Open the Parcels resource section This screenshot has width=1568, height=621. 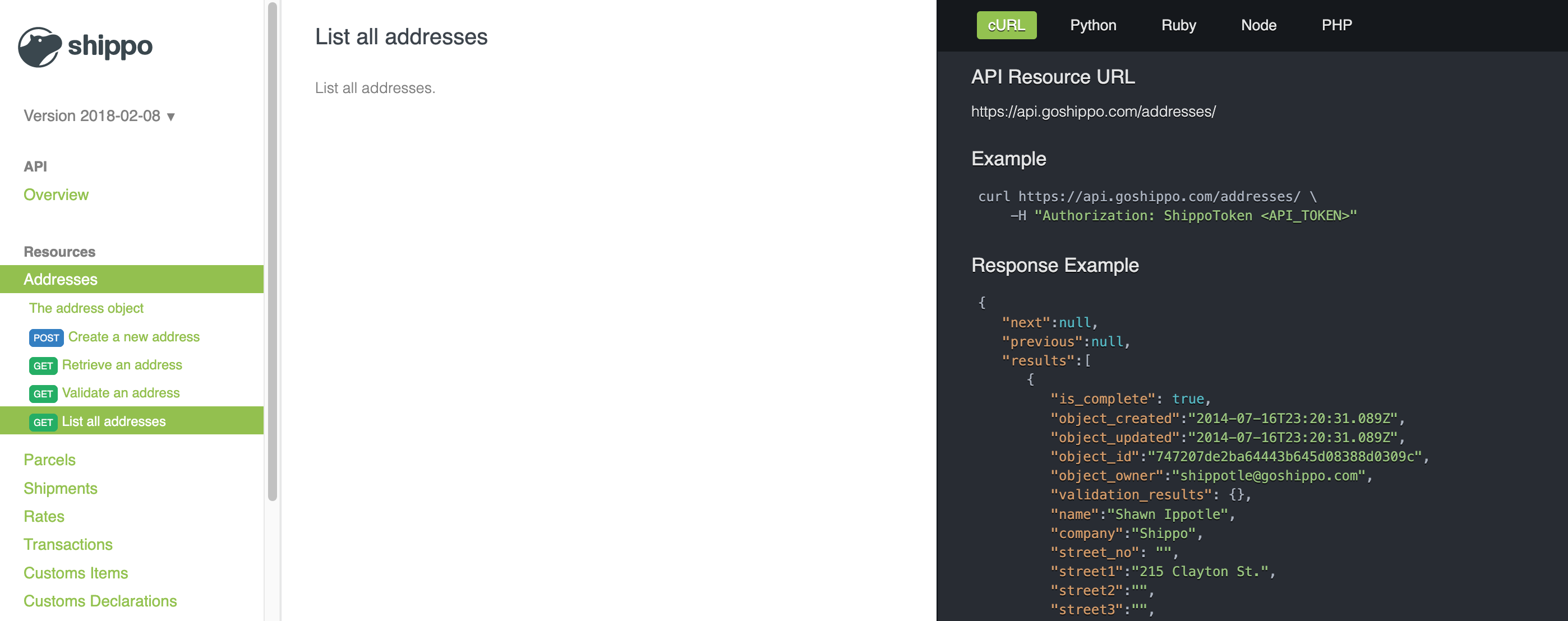pos(49,460)
